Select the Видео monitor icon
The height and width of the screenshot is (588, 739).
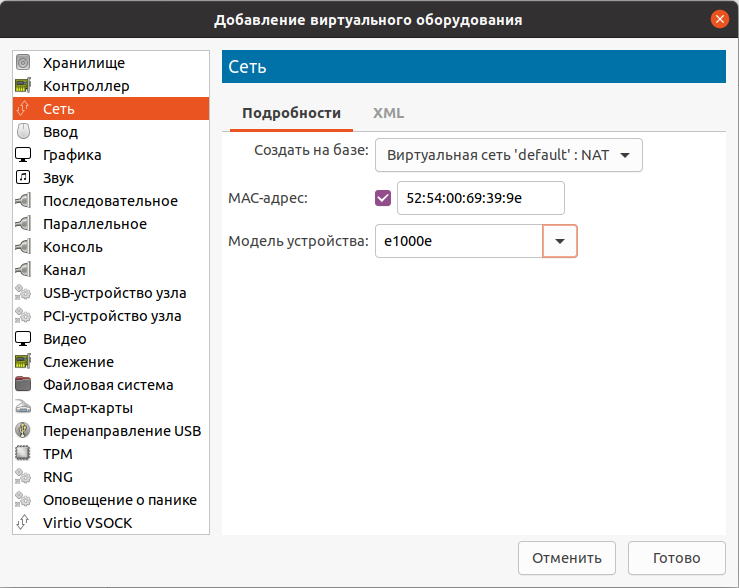[x=23, y=339]
